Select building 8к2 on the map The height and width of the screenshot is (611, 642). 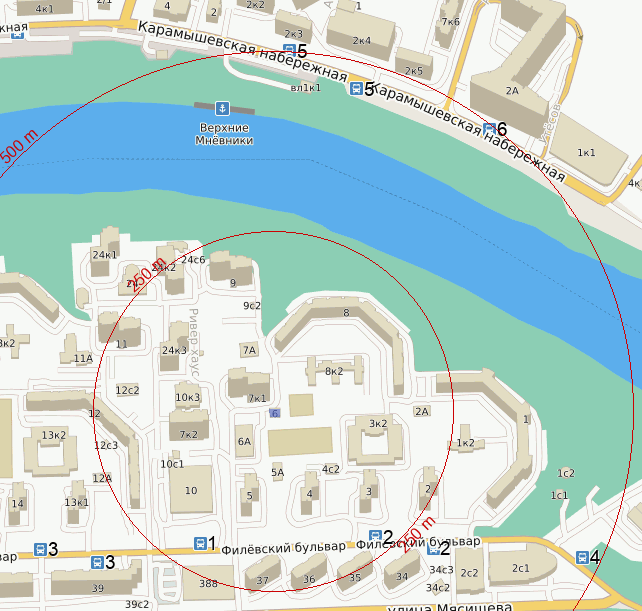pos(334,370)
